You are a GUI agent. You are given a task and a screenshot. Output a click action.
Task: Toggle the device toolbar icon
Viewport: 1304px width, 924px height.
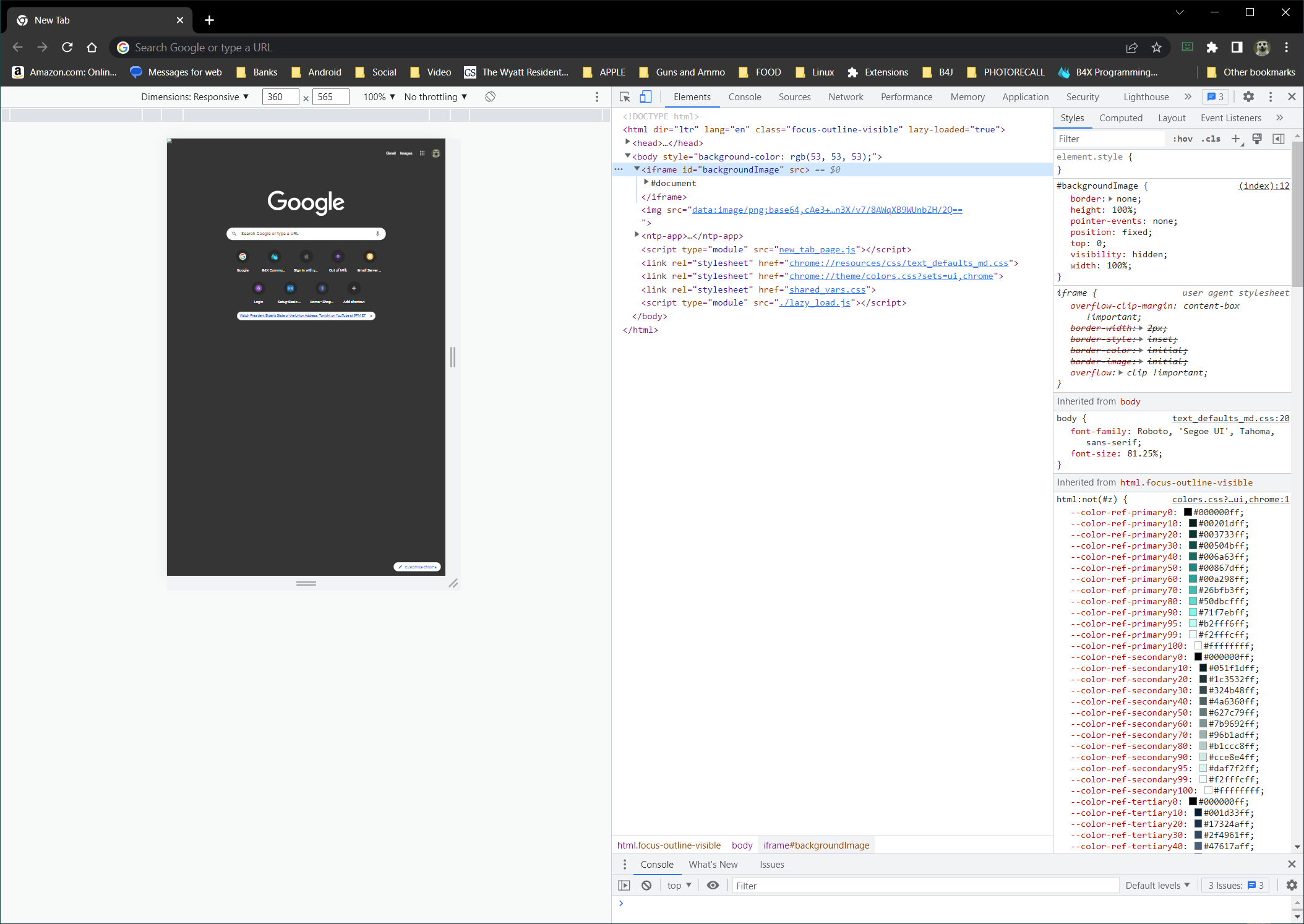645,97
